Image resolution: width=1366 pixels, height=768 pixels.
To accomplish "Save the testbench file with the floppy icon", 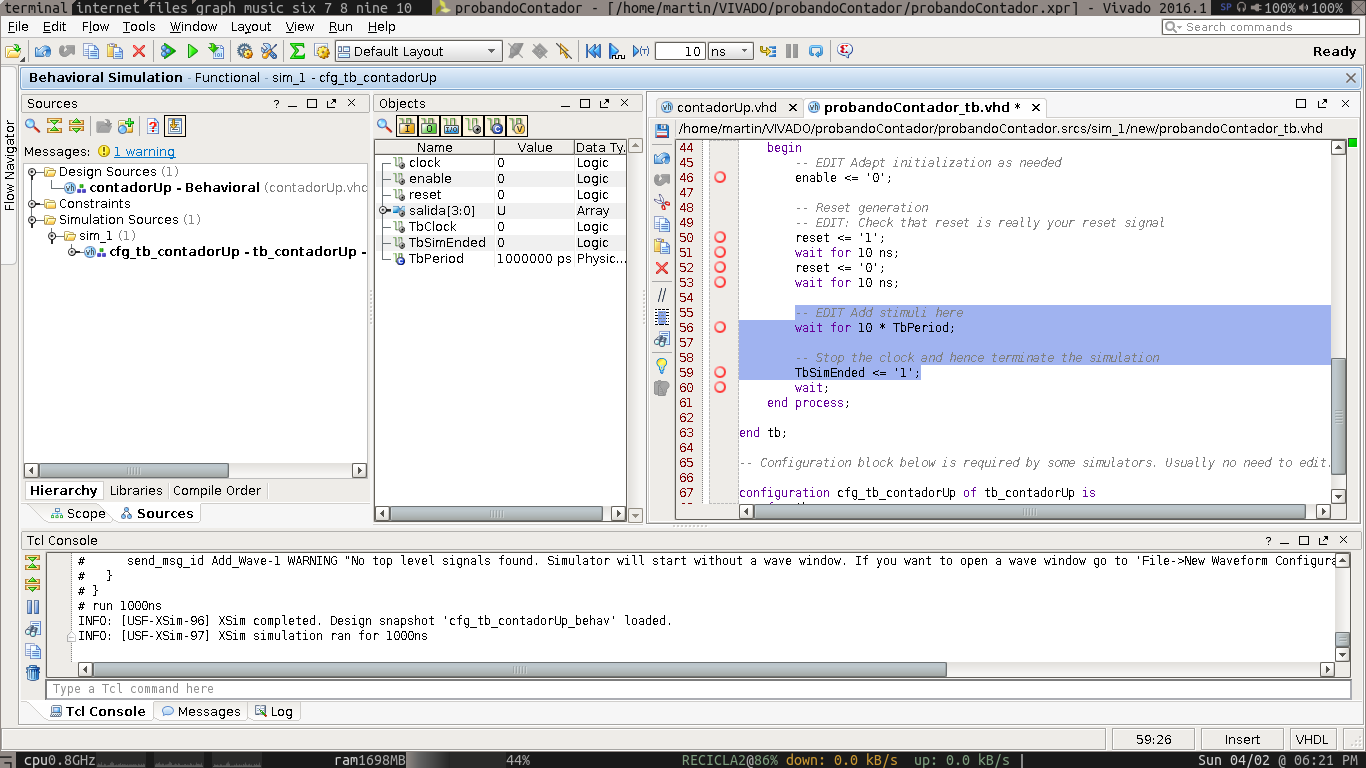I will [661, 131].
